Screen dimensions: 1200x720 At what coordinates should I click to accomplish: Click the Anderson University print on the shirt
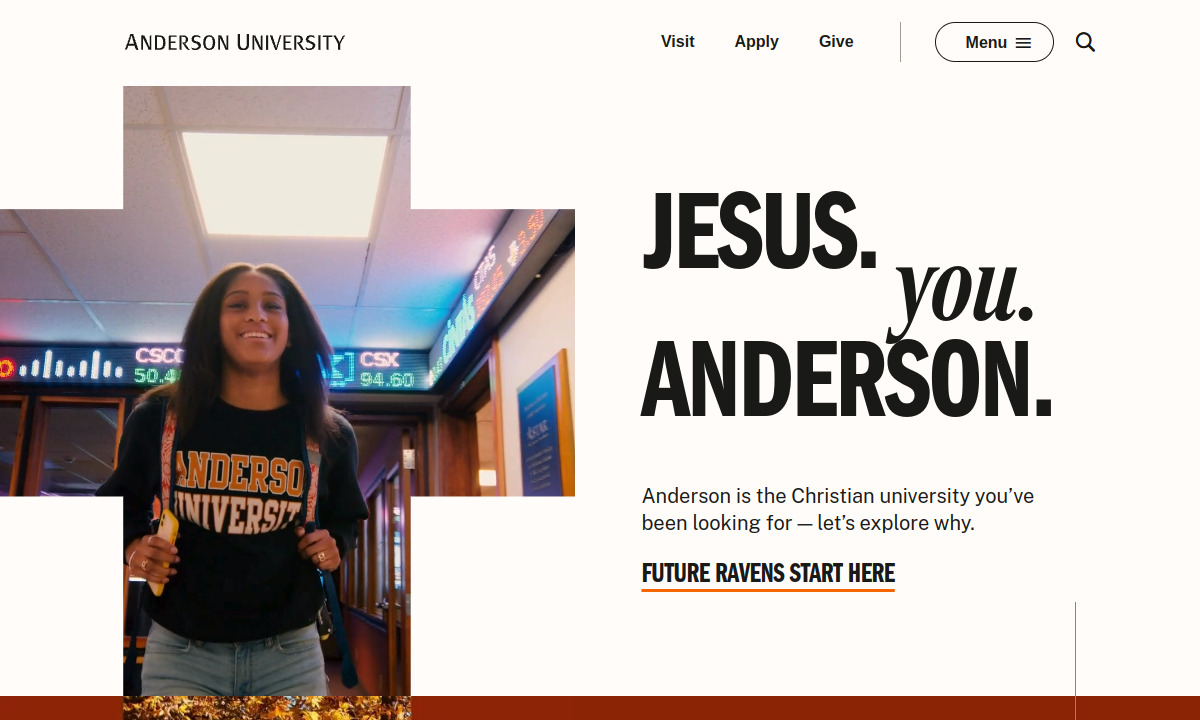(x=239, y=491)
